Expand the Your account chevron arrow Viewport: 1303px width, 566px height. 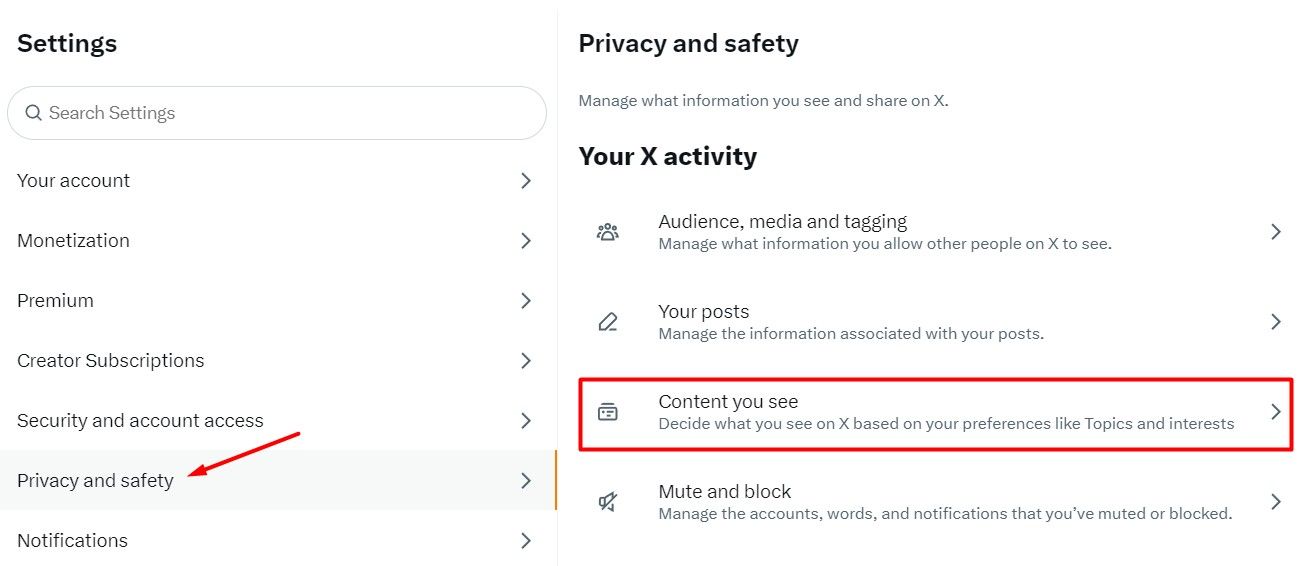(x=526, y=181)
